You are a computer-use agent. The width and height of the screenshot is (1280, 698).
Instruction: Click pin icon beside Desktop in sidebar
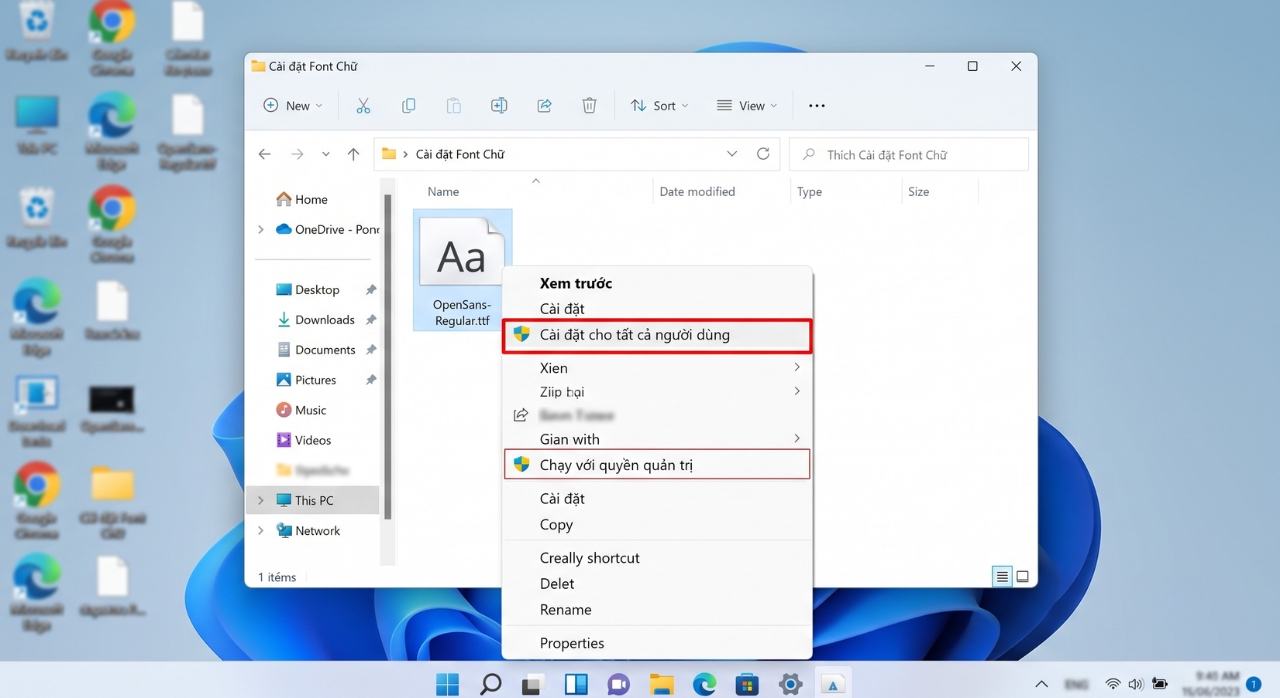(371, 290)
